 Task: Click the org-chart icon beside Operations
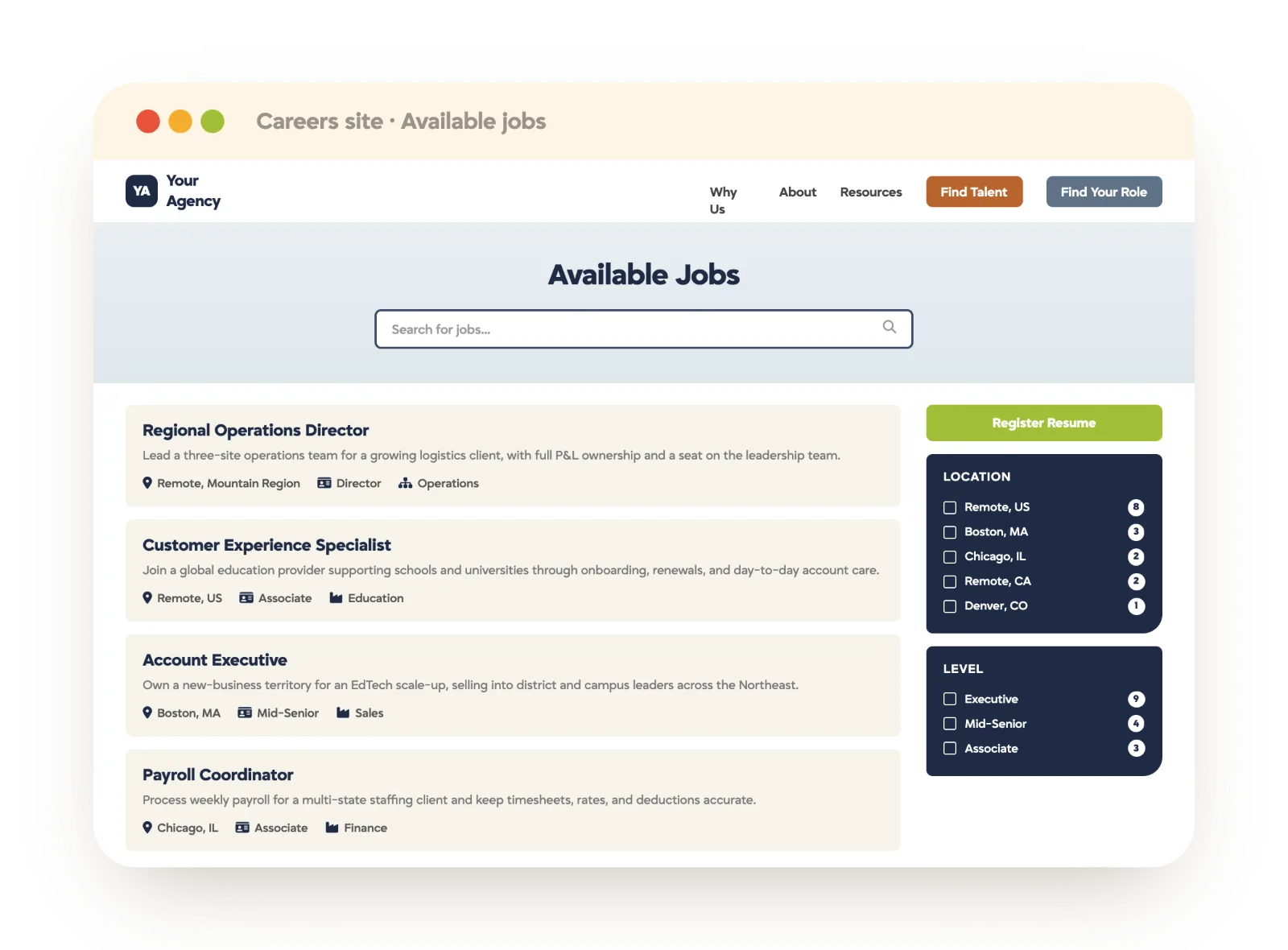pyautogui.click(x=406, y=483)
